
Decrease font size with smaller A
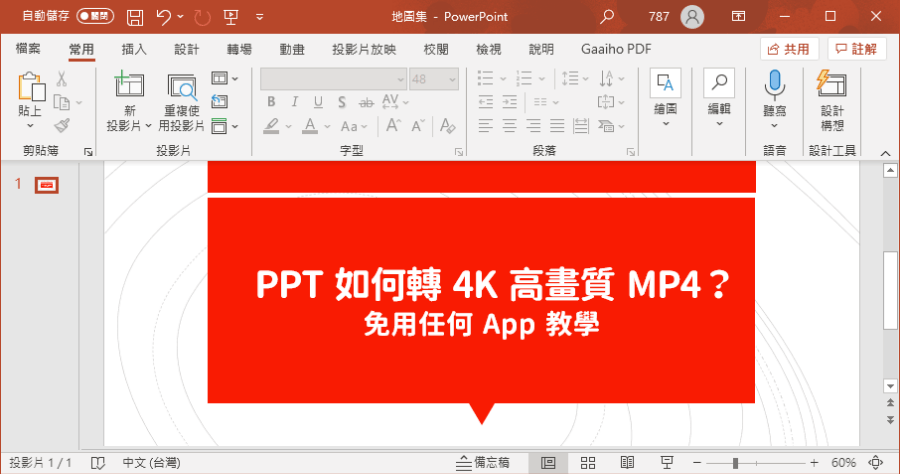click(418, 125)
